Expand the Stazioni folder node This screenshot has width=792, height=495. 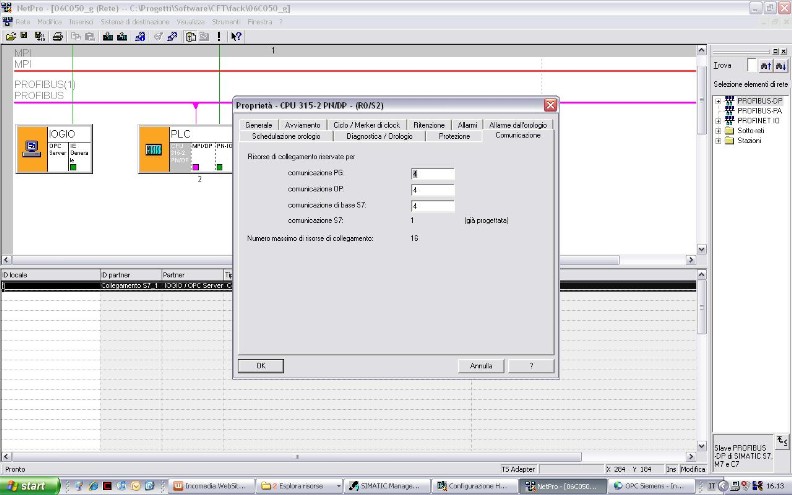(718, 141)
